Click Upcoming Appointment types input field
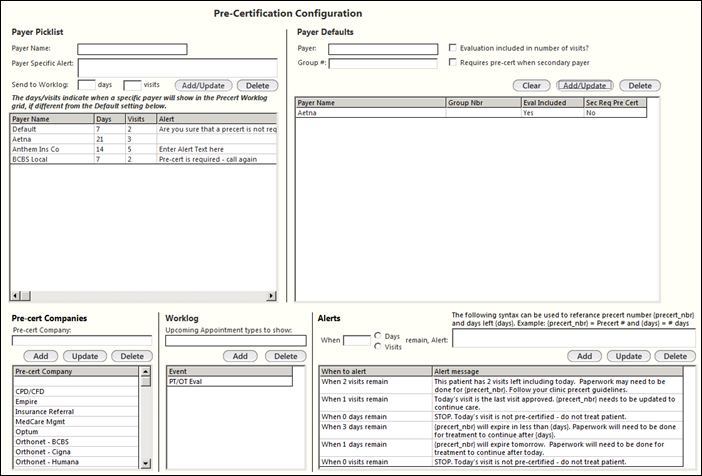The height and width of the screenshot is (476, 702). 236,340
